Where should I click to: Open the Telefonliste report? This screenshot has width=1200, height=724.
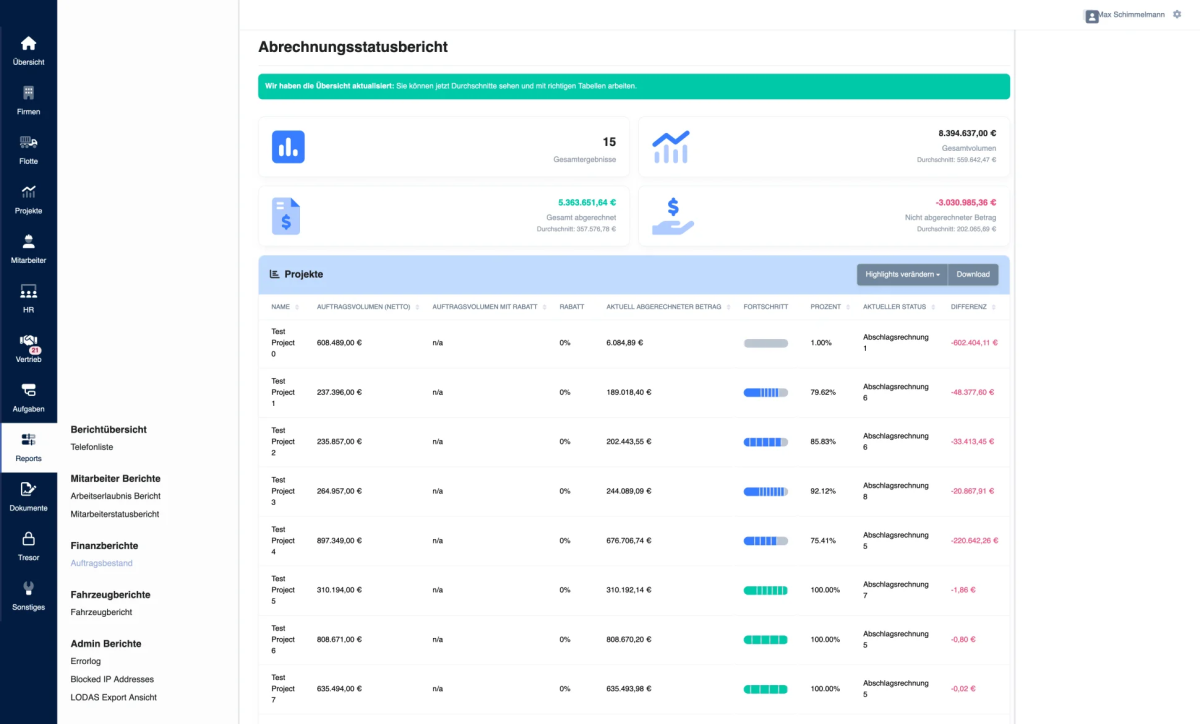(x=94, y=447)
